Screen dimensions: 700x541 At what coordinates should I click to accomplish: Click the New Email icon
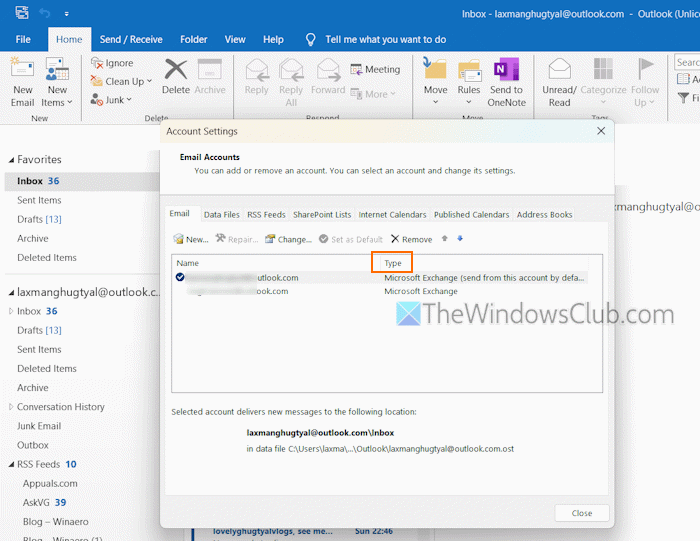22,69
